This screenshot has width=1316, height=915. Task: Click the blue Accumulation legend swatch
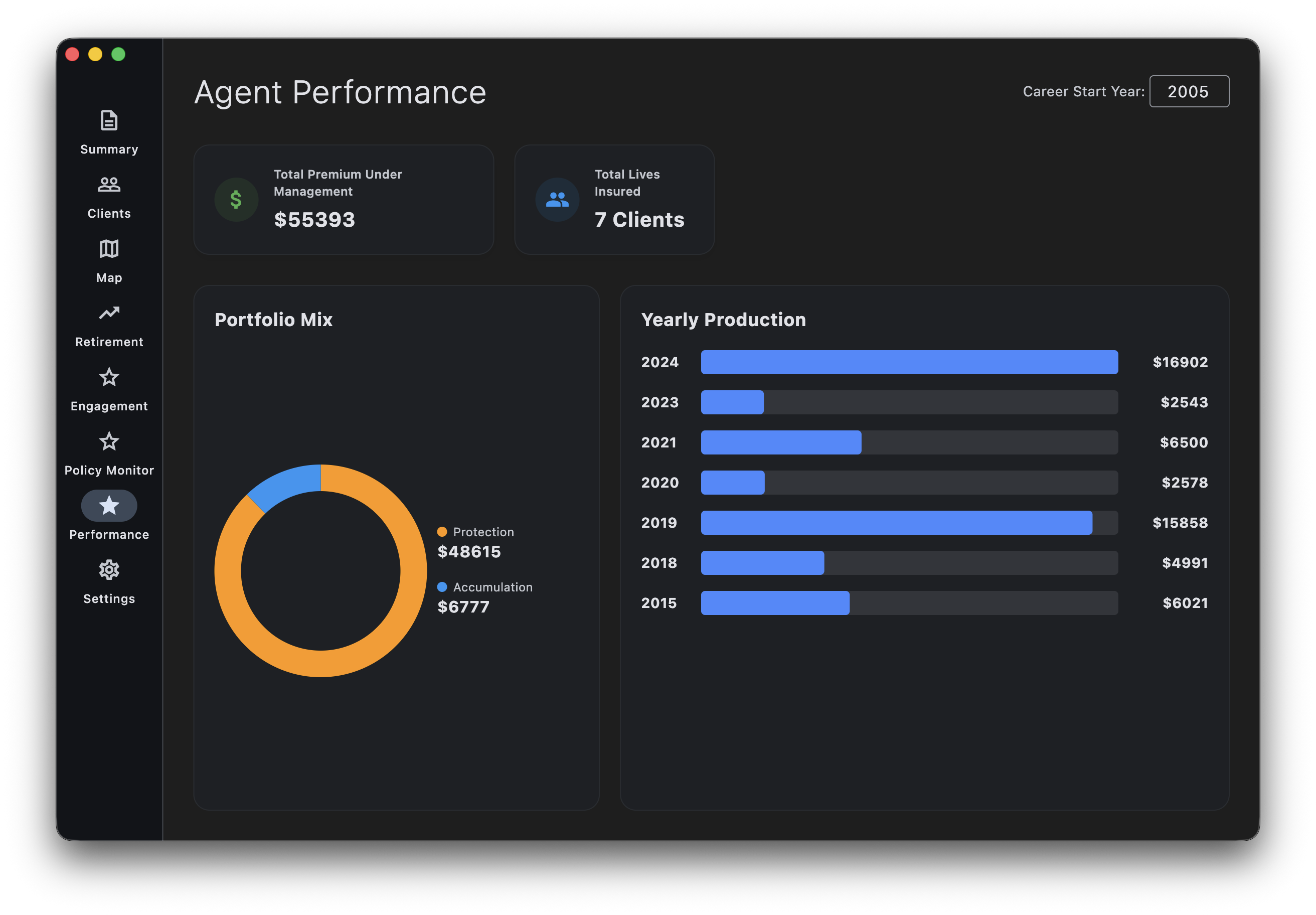pos(441,587)
